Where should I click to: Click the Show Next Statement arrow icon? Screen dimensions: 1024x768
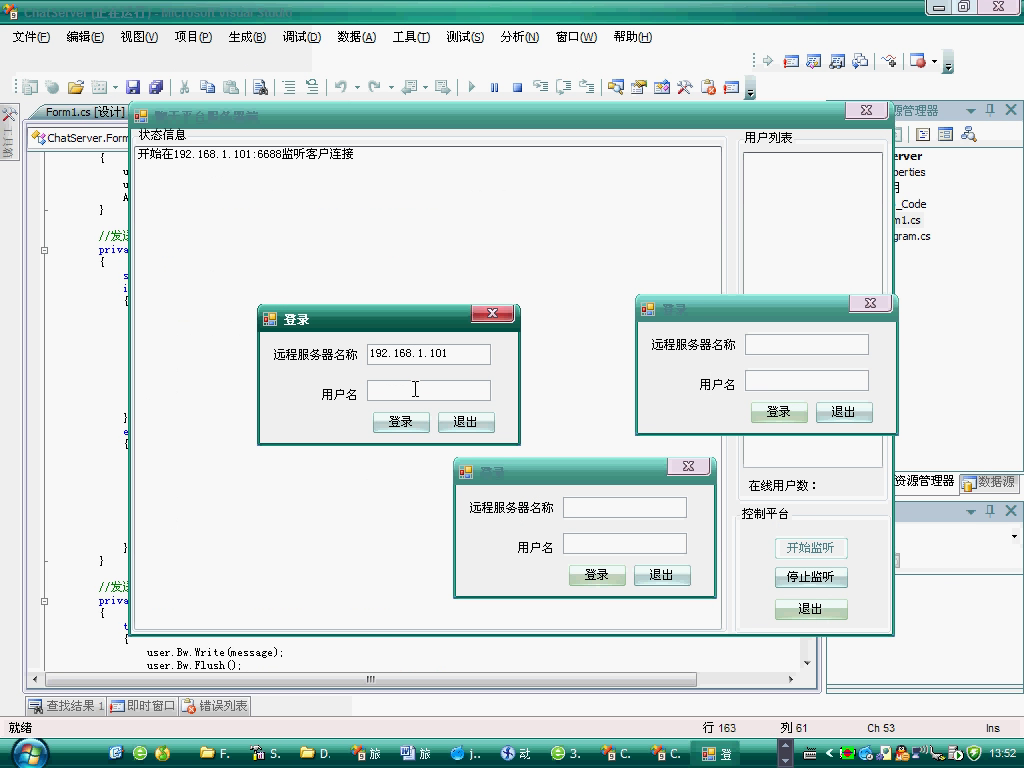[768, 61]
